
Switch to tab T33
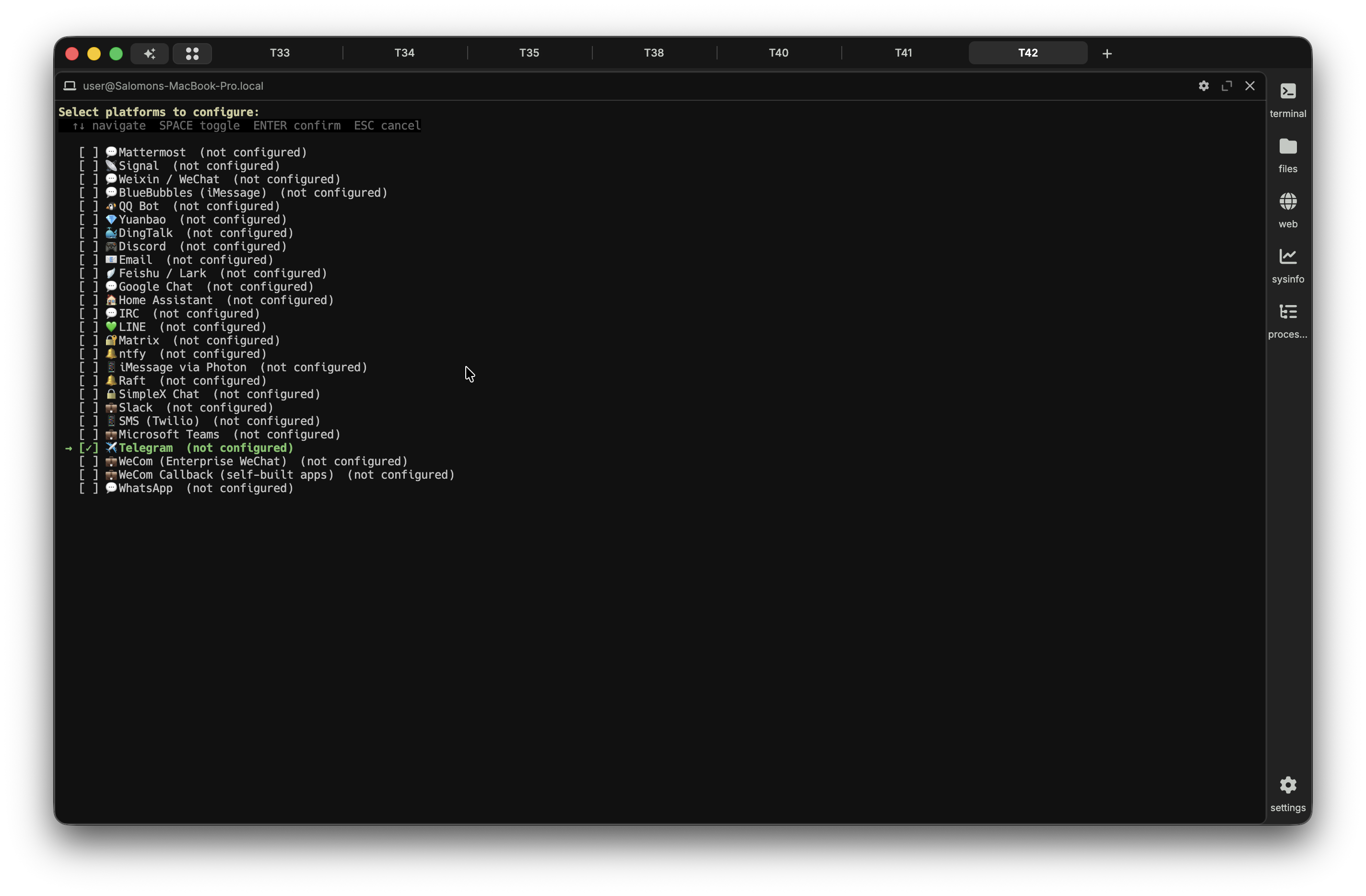[x=280, y=53]
